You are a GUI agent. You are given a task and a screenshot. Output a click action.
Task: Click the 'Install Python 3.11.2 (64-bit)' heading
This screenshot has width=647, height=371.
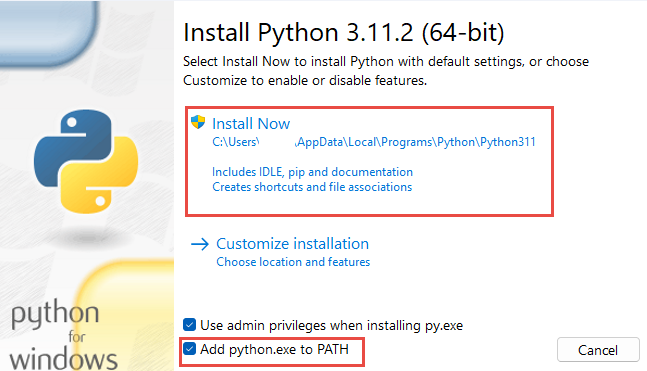coord(344,32)
